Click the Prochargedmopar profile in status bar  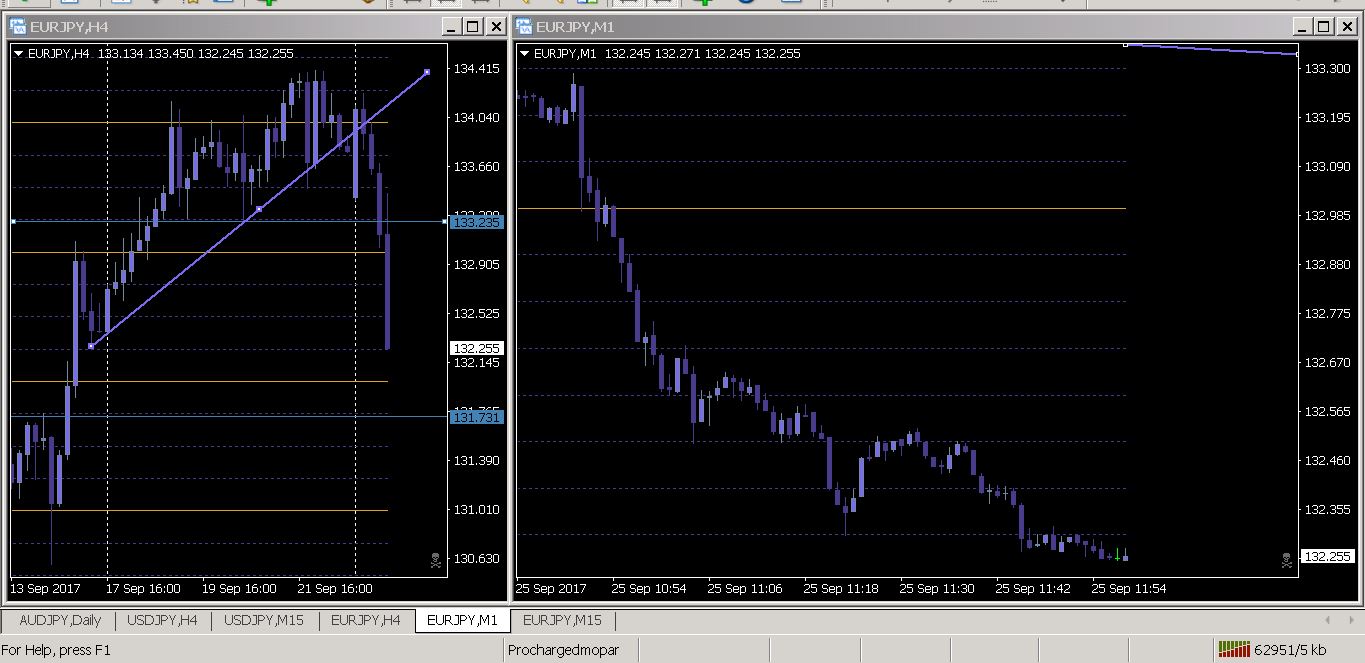click(x=564, y=650)
